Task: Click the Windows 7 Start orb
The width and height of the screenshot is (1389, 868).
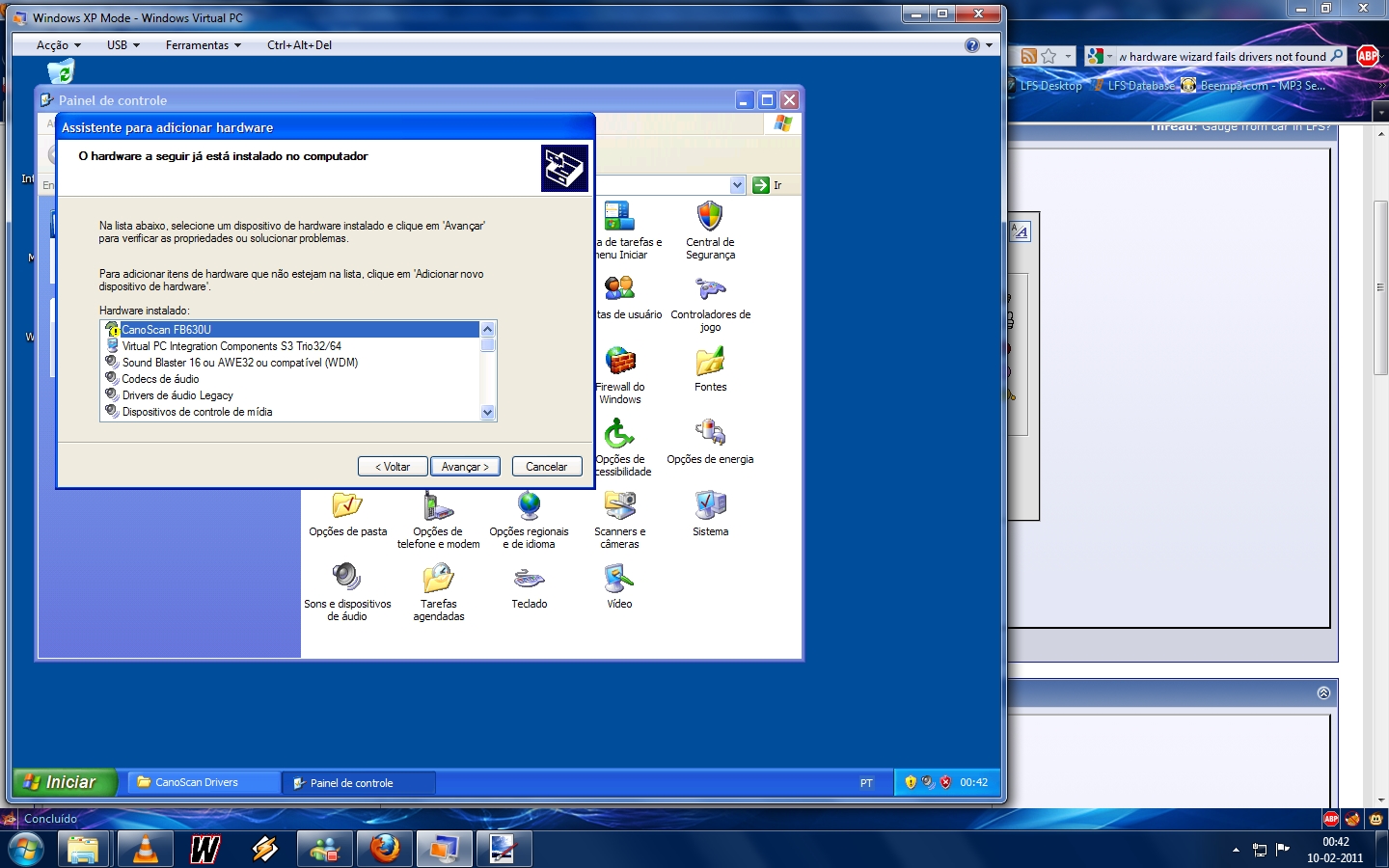Action: 26,850
